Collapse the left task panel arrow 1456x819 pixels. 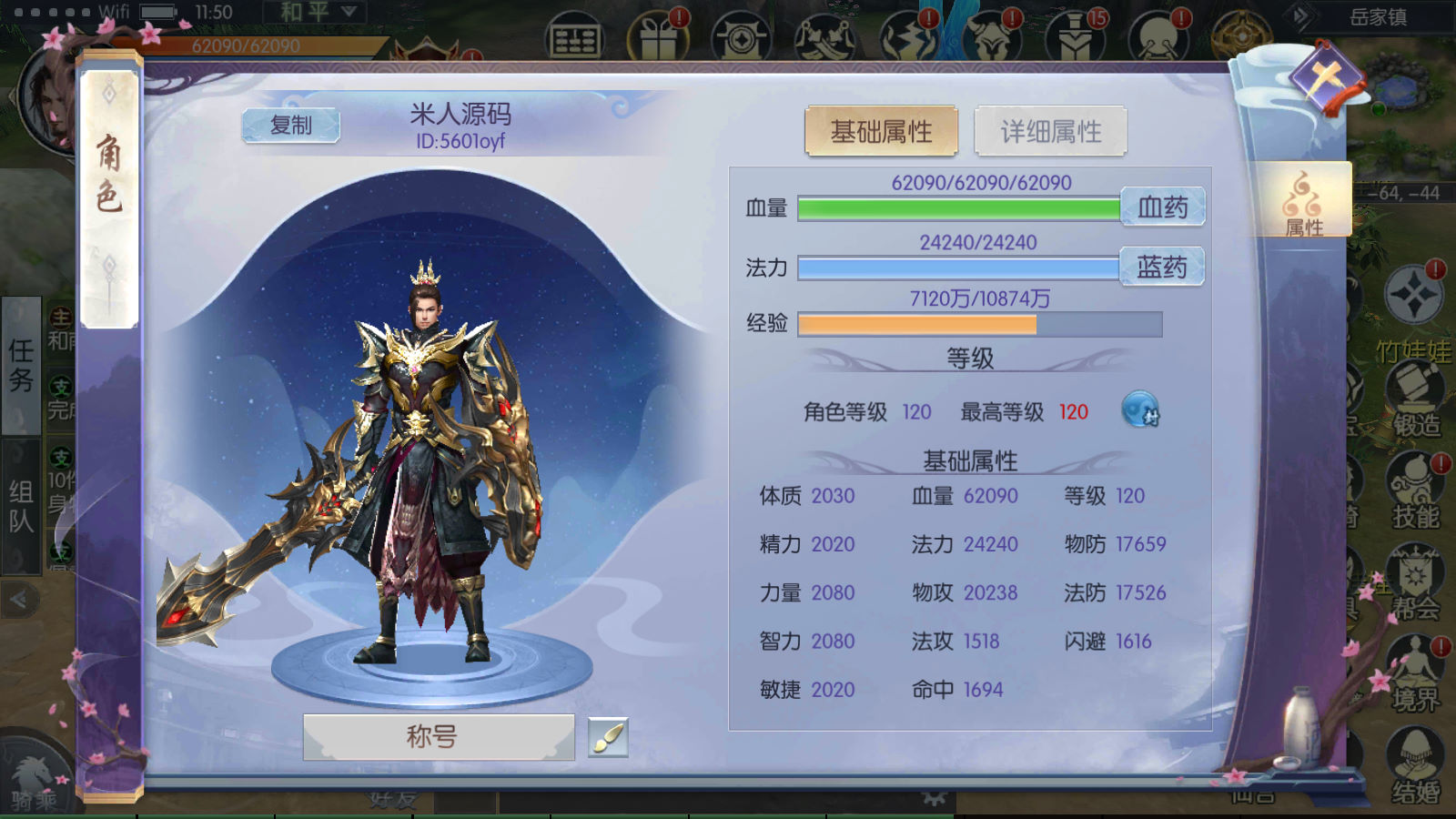(20, 599)
